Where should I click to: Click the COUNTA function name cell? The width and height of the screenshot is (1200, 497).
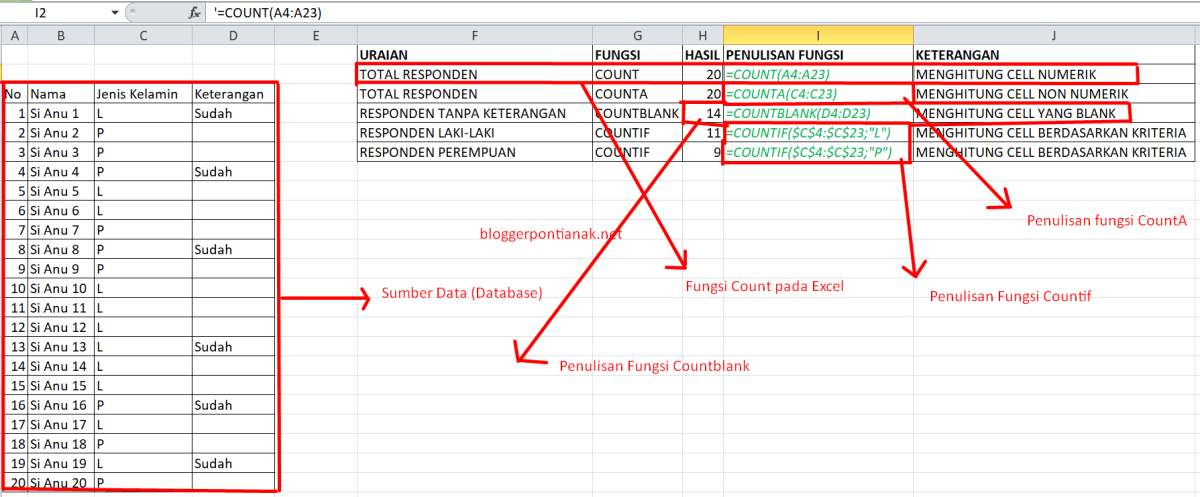point(636,93)
